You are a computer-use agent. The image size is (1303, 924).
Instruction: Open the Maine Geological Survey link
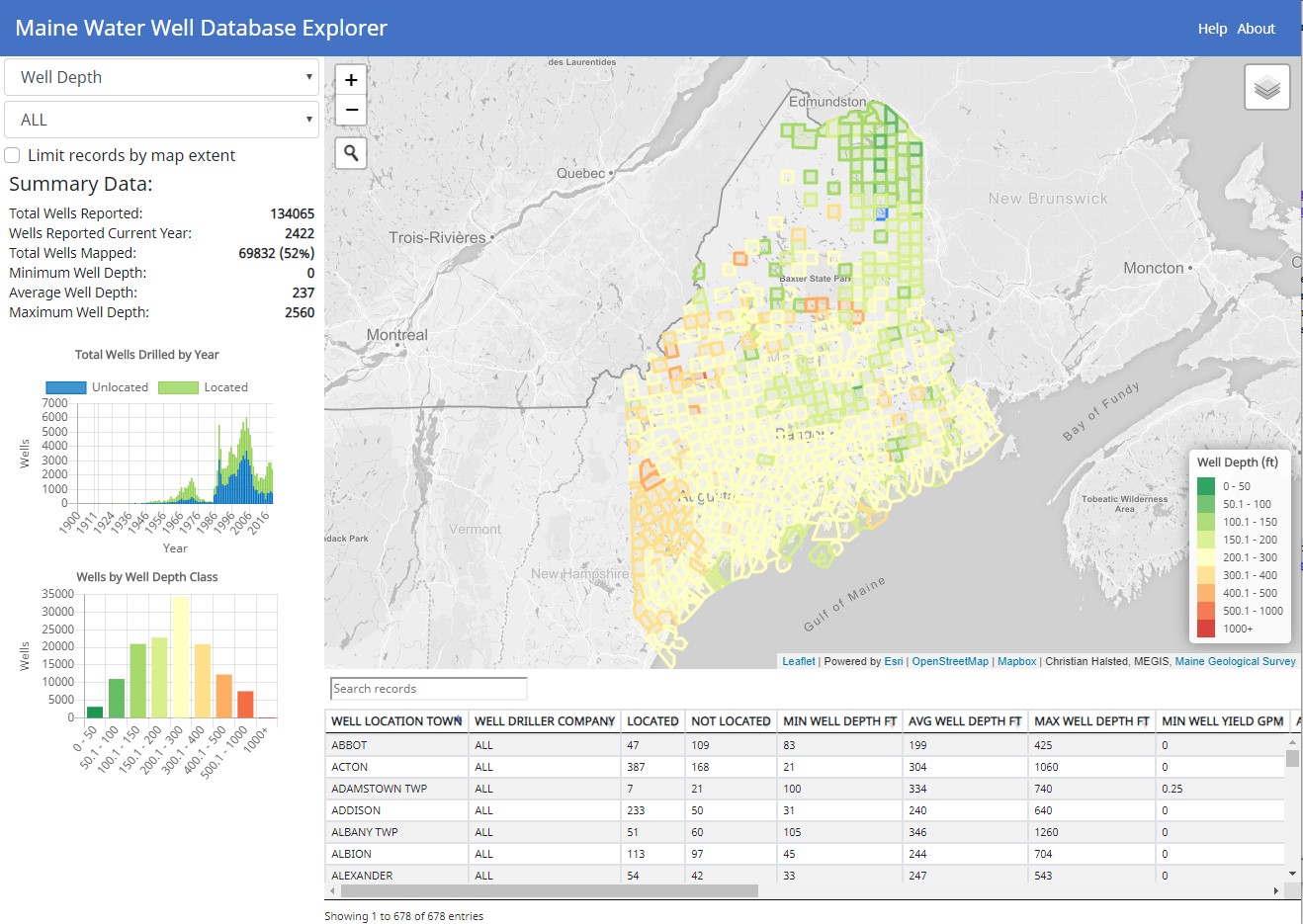pyautogui.click(x=1235, y=661)
